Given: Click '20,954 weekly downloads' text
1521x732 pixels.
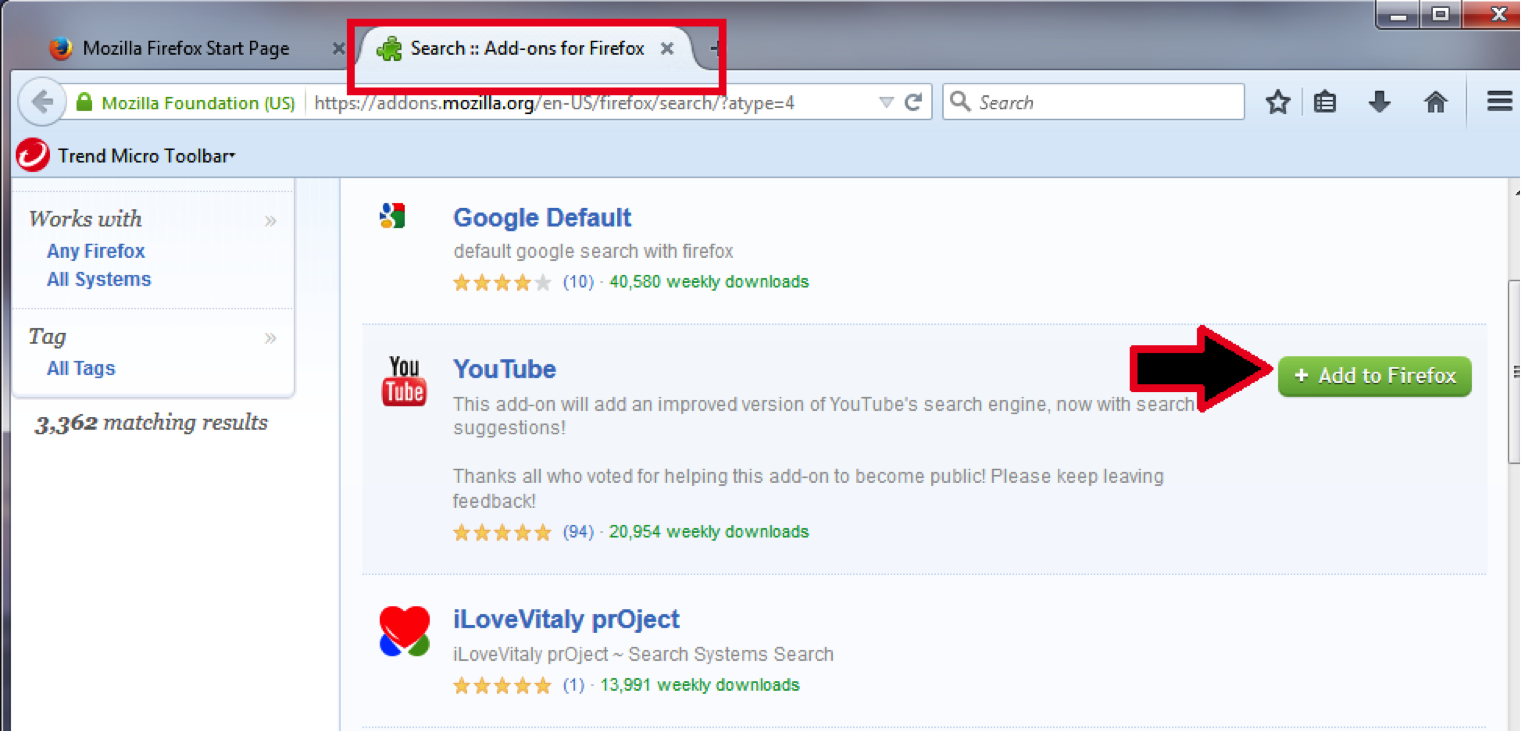Looking at the screenshot, I should [x=709, y=532].
